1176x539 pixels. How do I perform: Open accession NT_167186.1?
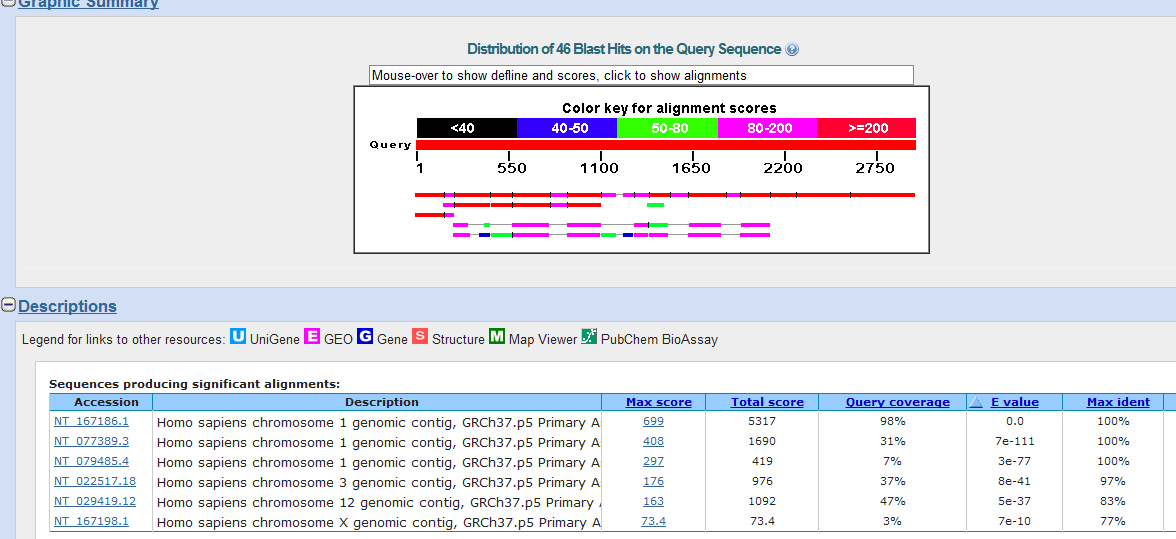pyautogui.click(x=91, y=421)
